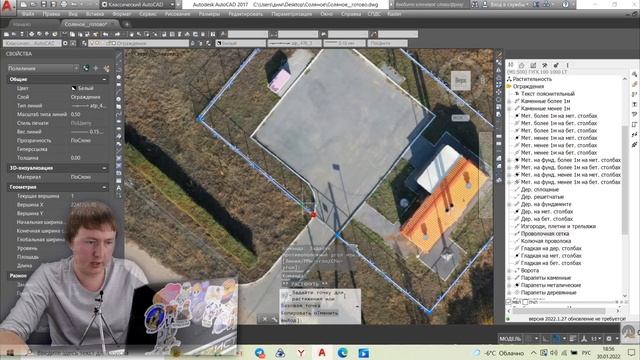Open the Рисование menu
Screen dimensions: 640x360
click(x=178, y=14)
